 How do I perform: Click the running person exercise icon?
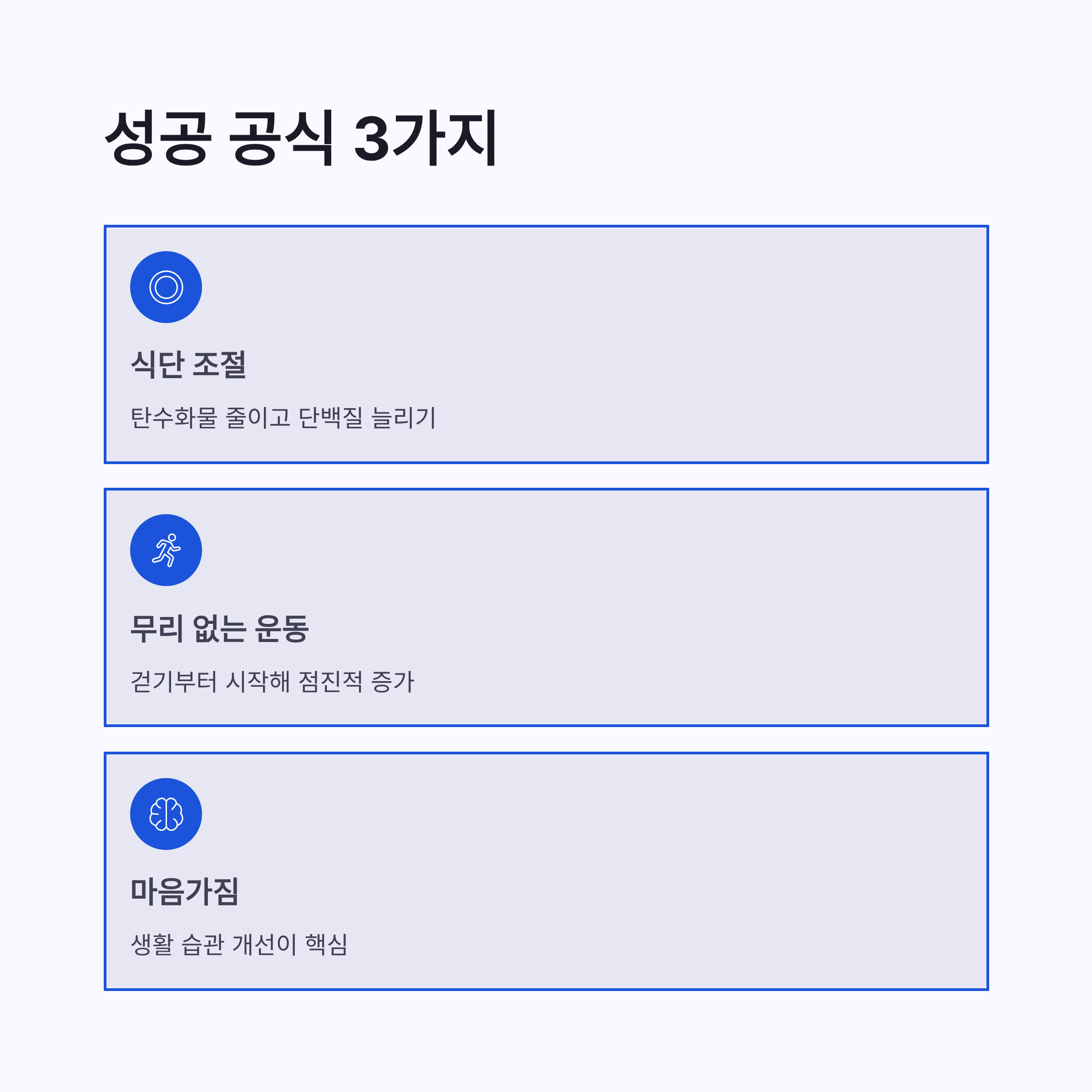click(166, 550)
